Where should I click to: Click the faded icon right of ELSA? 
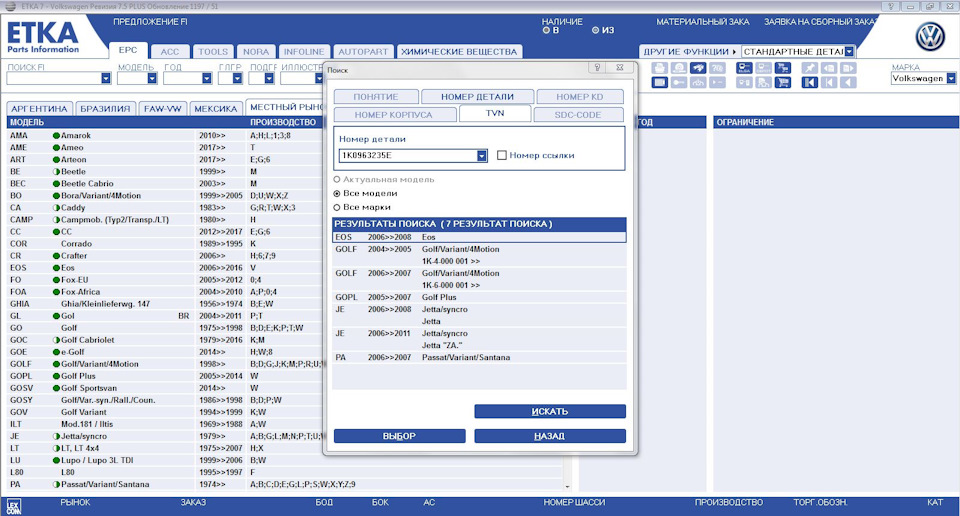tap(763, 68)
